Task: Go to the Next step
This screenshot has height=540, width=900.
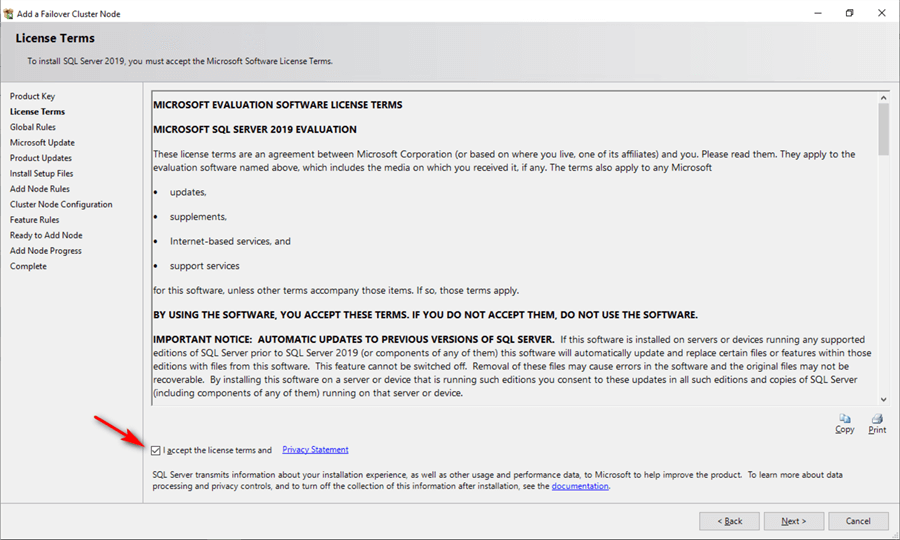Action: 794,521
